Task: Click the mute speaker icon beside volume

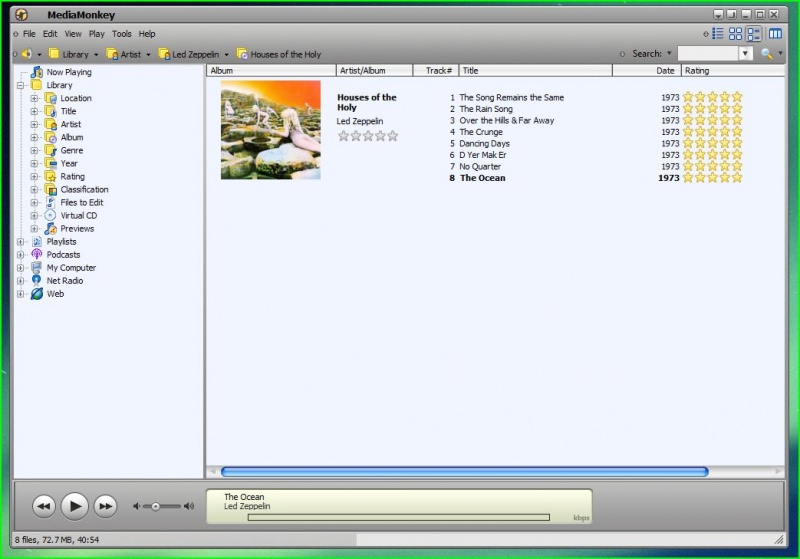Action: (x=138, y=507)
